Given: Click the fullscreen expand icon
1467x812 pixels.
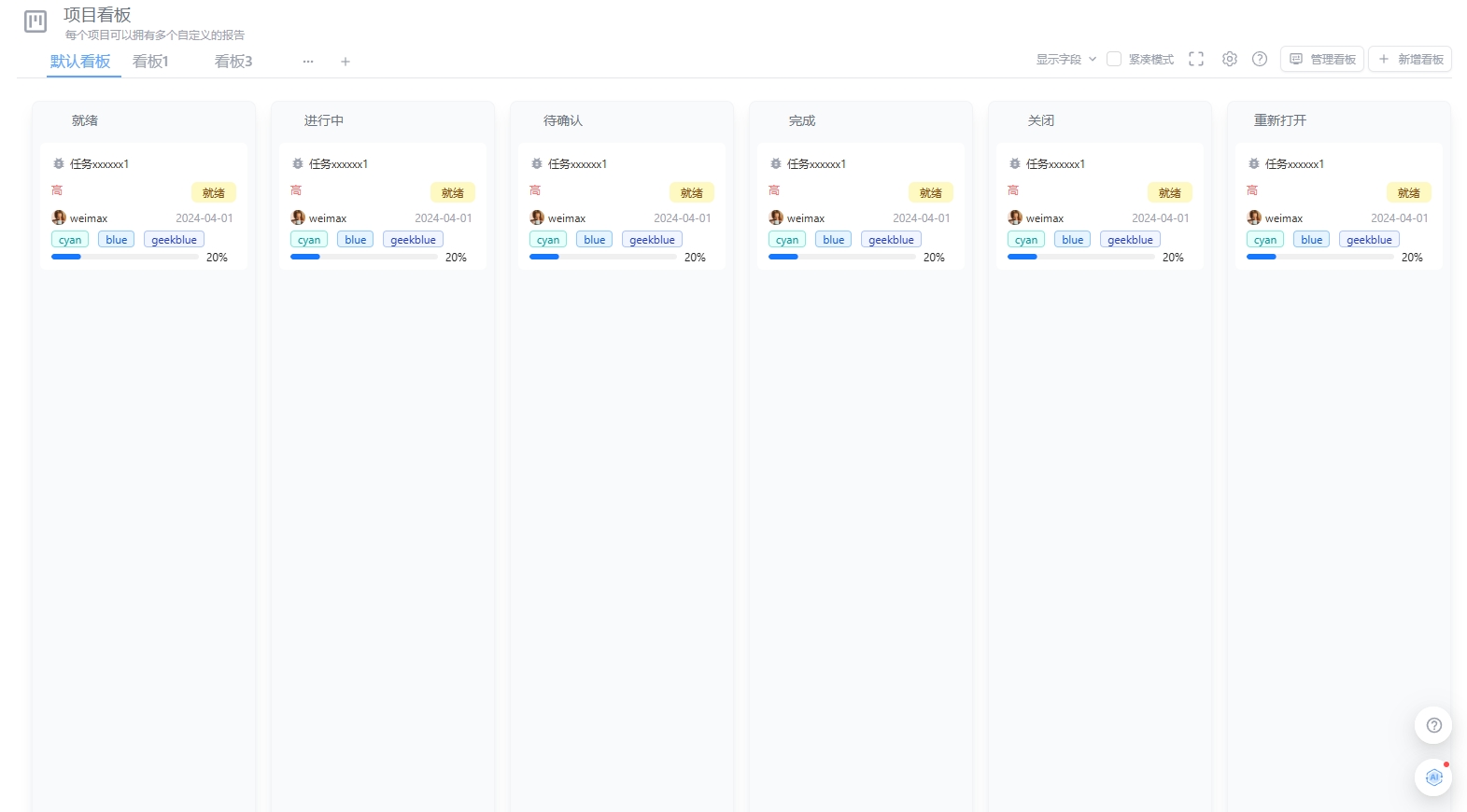Looking at the screenshot, I should (1196, 59).
